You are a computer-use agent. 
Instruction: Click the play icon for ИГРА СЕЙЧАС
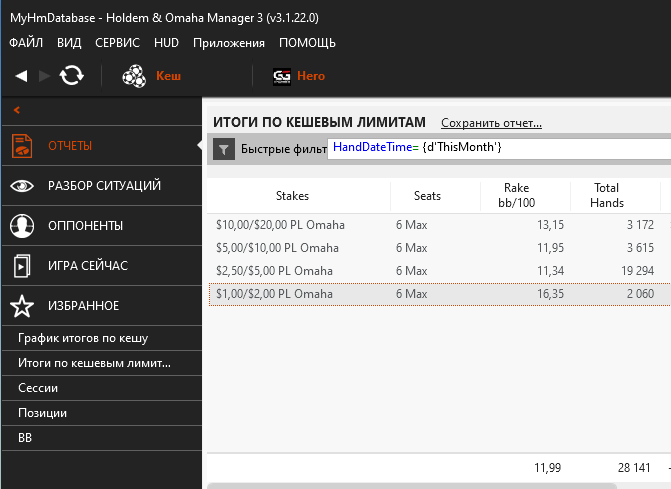click(x=22, y=266)
